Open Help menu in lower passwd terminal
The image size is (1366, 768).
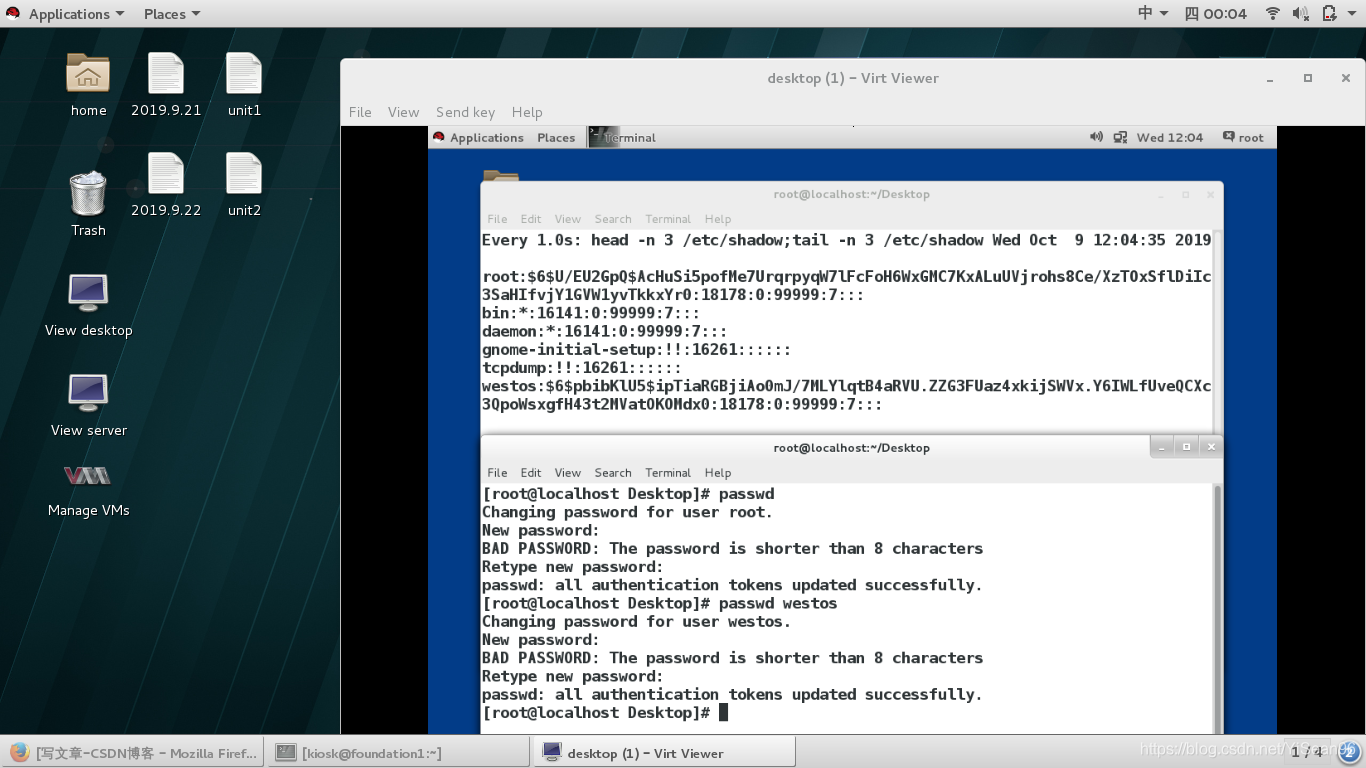tap(718, 472)
